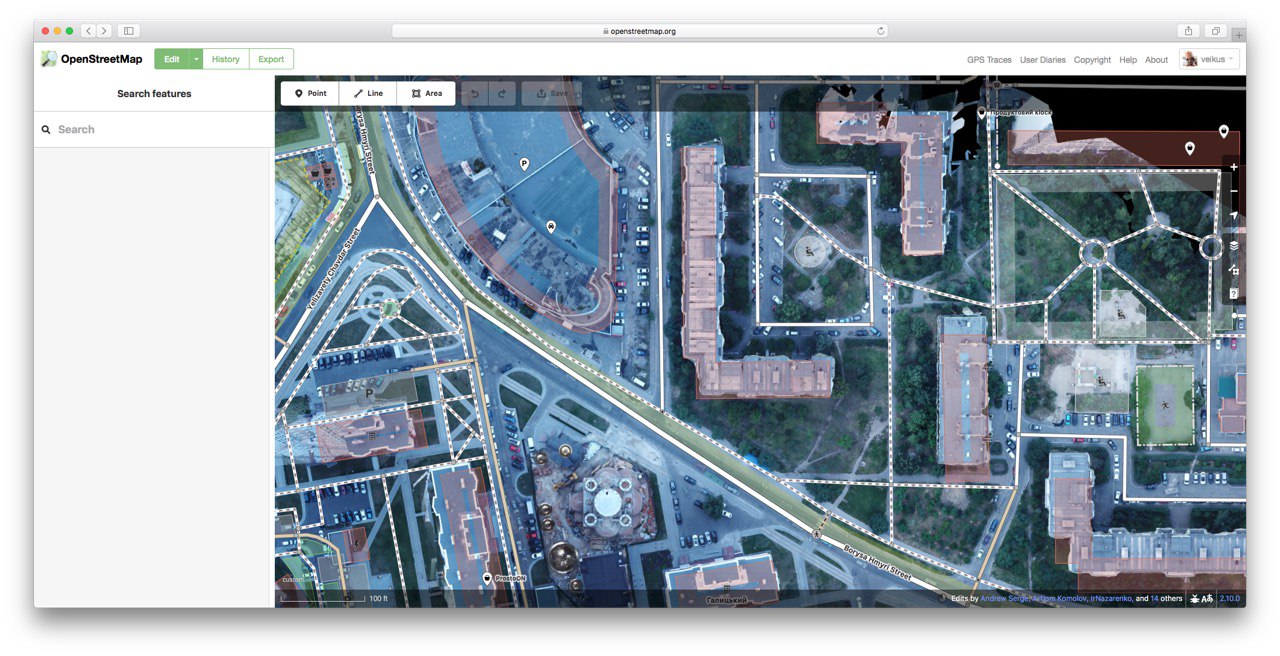1280x656 pixels.
Task: Click the green Edit button
Action: pyautogui.click(x=172, y=59)
